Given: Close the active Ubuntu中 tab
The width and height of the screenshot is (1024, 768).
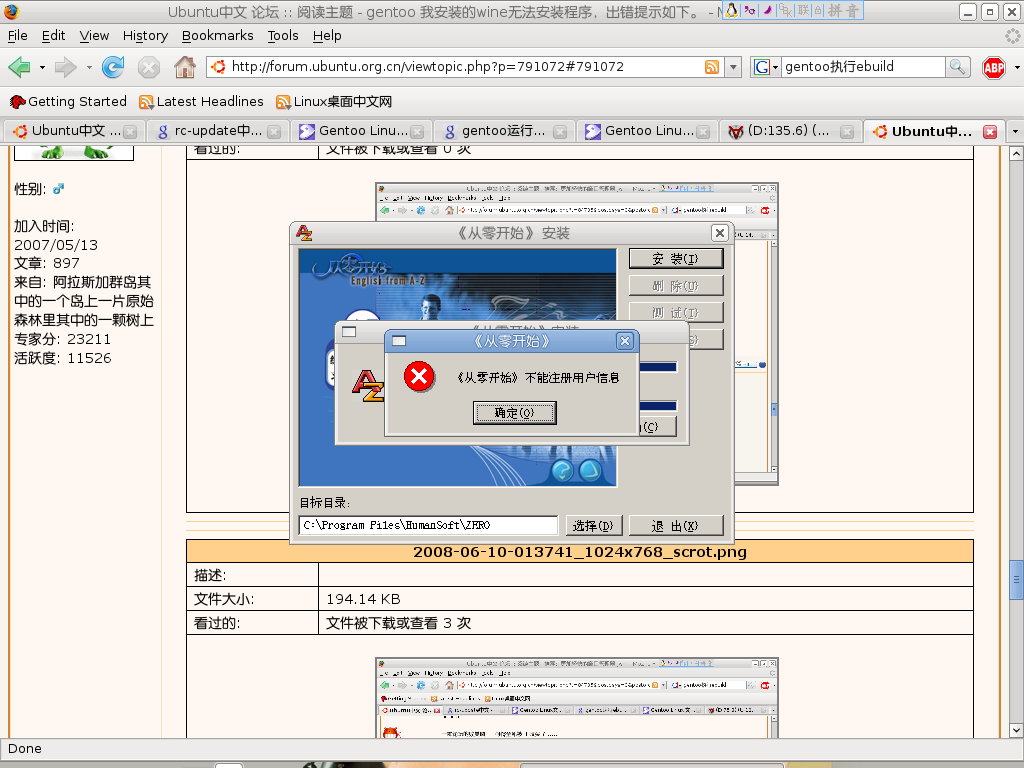Looking at the screenshot, I should pyautogui.click(x=990, y=132).
